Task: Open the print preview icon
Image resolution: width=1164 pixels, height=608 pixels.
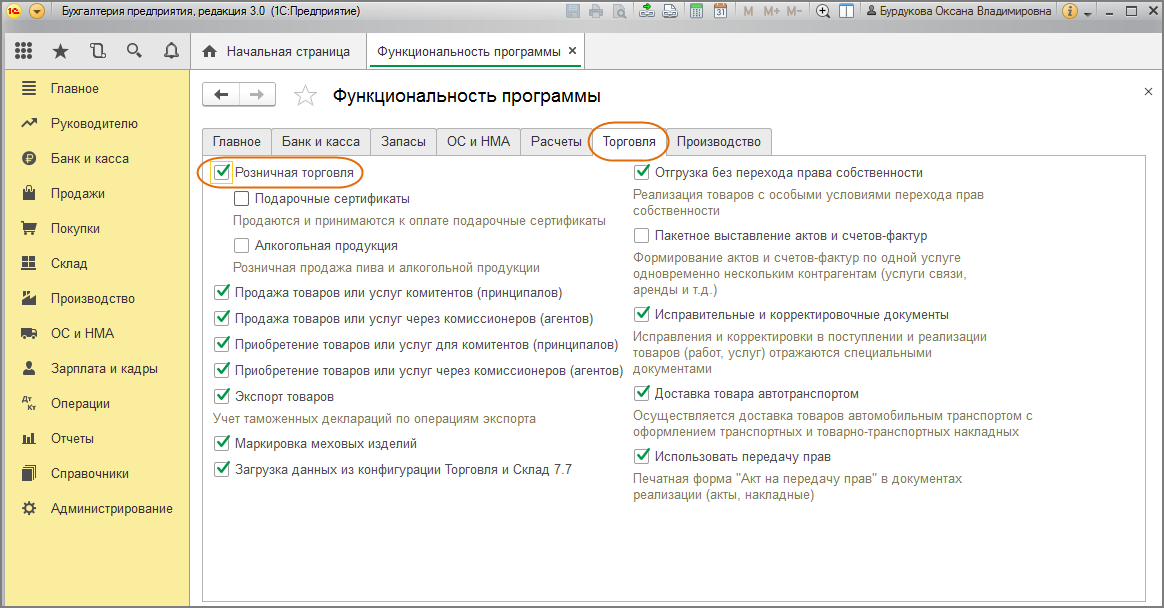Action: [x=619, y=11]
